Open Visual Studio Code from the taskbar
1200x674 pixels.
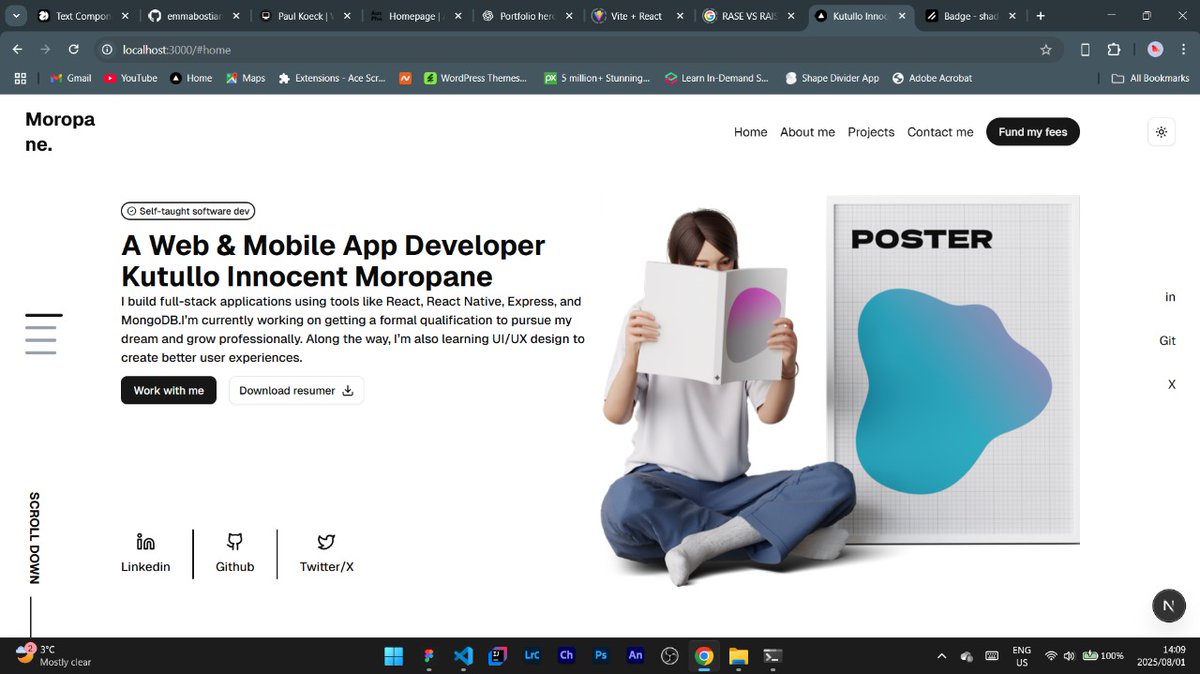(x=463, y=656)
